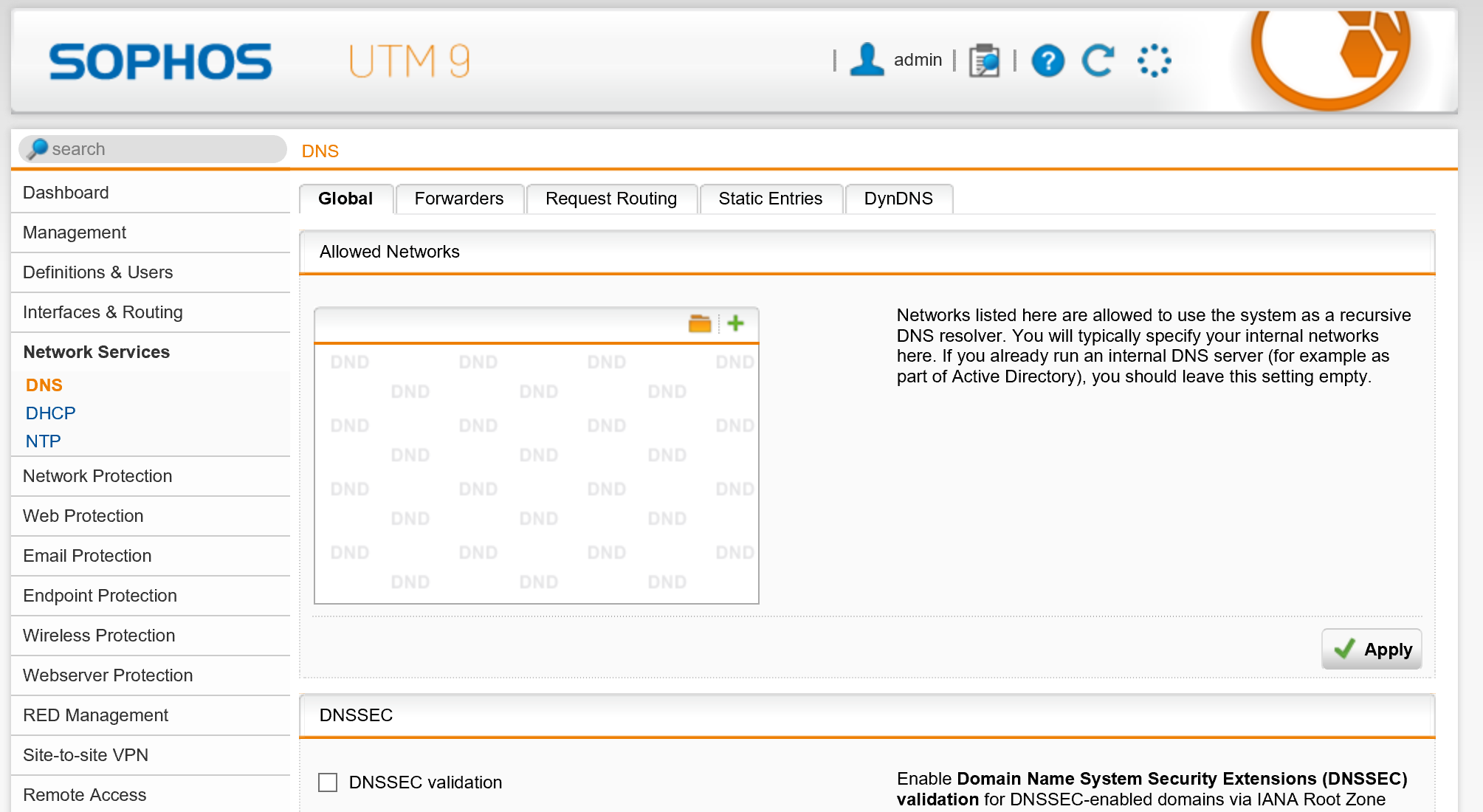This screenshot has height=812, width=1483.
Task: Click the Sophos logo
Action: 160,61
